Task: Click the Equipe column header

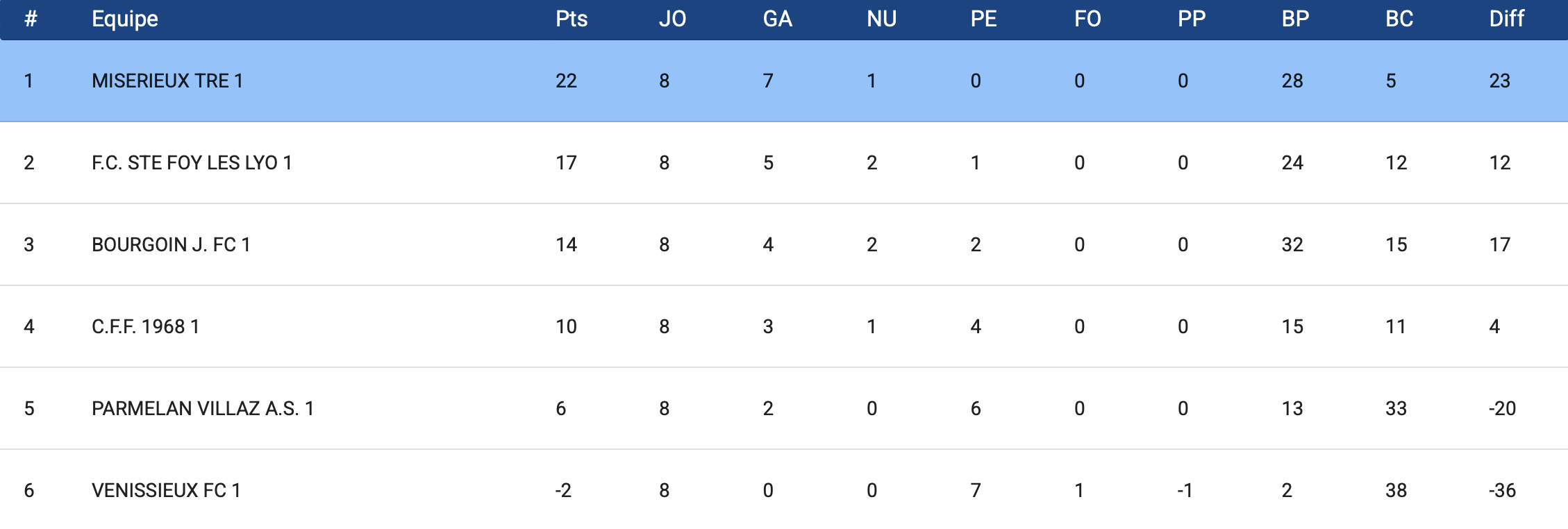Action: click(125, 19)
